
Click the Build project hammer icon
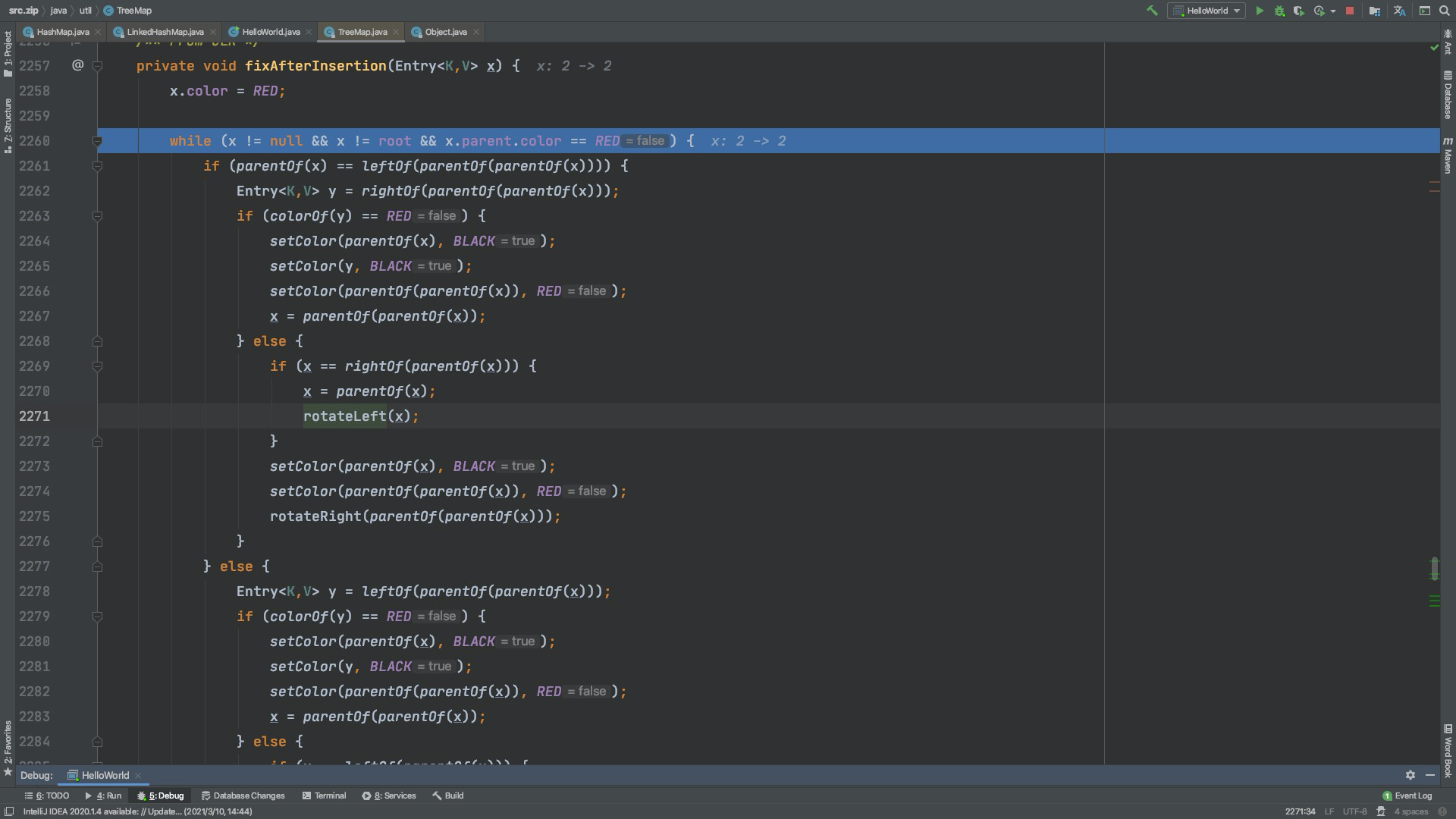tap(1152, 11)
